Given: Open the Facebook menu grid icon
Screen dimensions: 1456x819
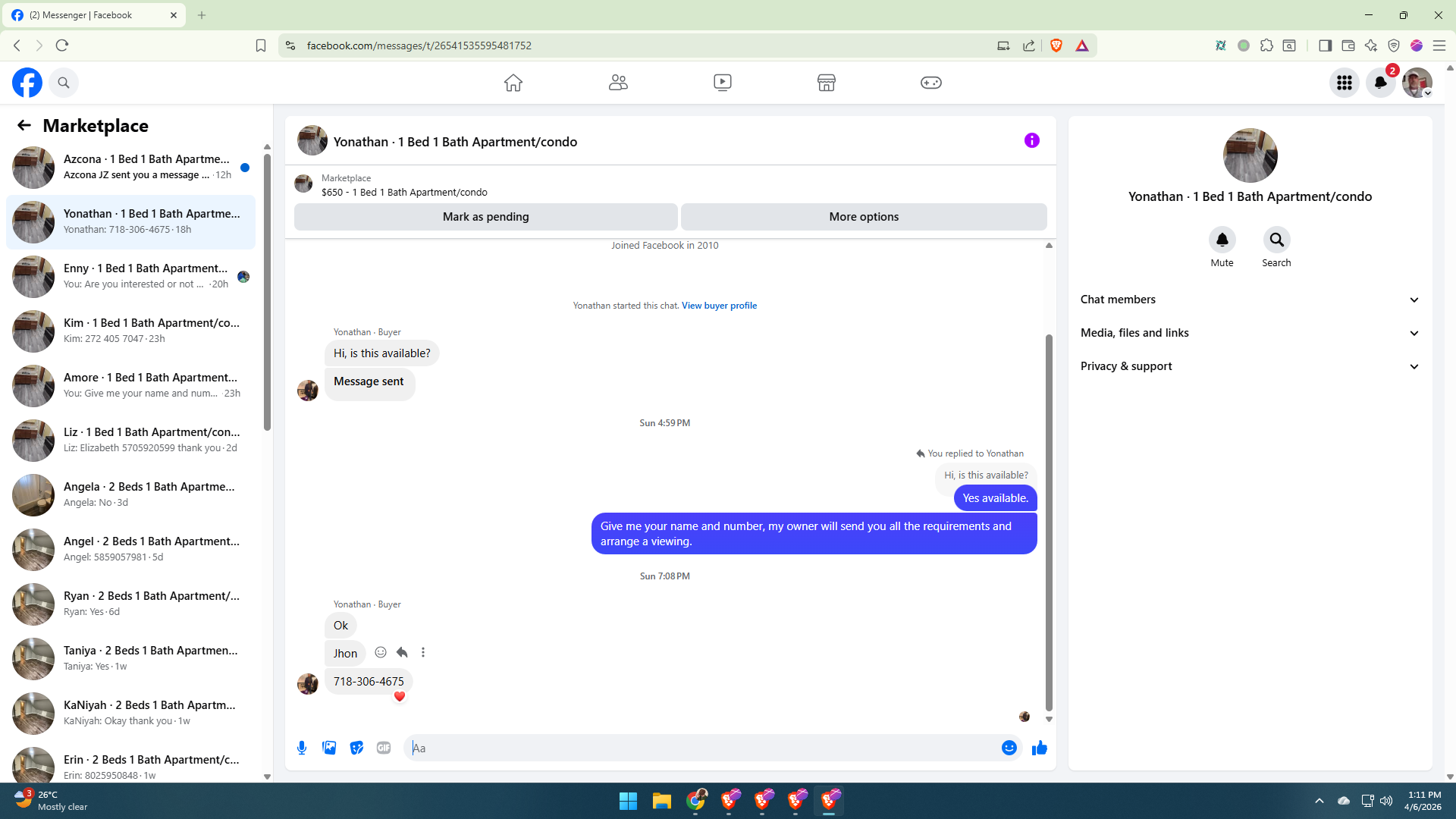Looking at the screenshot, I should click(x=1345, y=83).
